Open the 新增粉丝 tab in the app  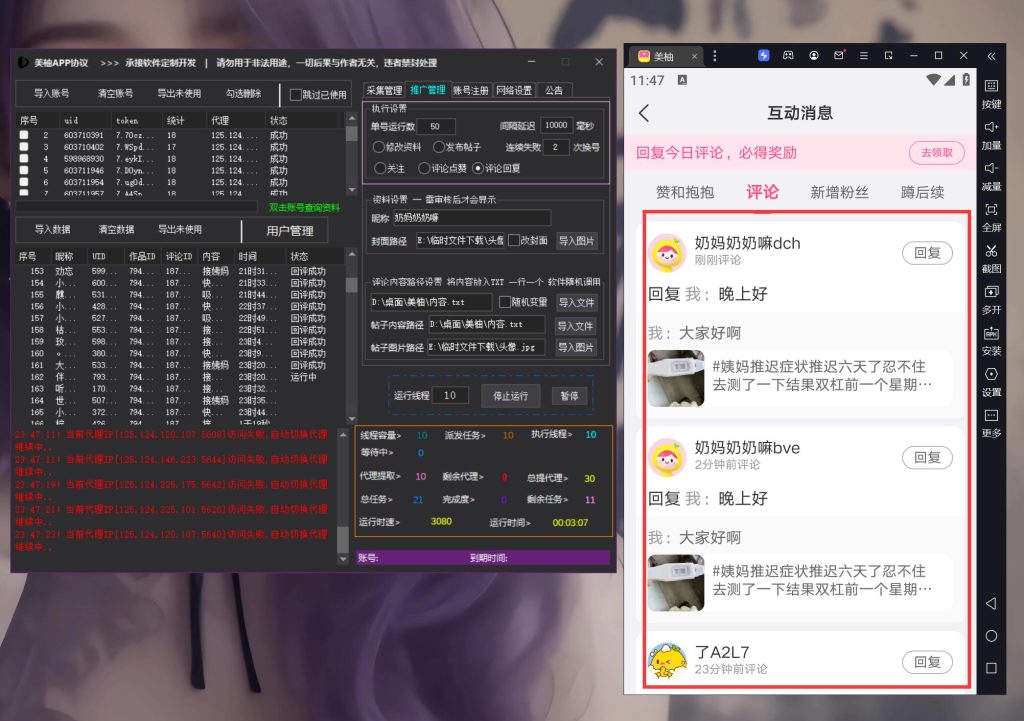838,192
